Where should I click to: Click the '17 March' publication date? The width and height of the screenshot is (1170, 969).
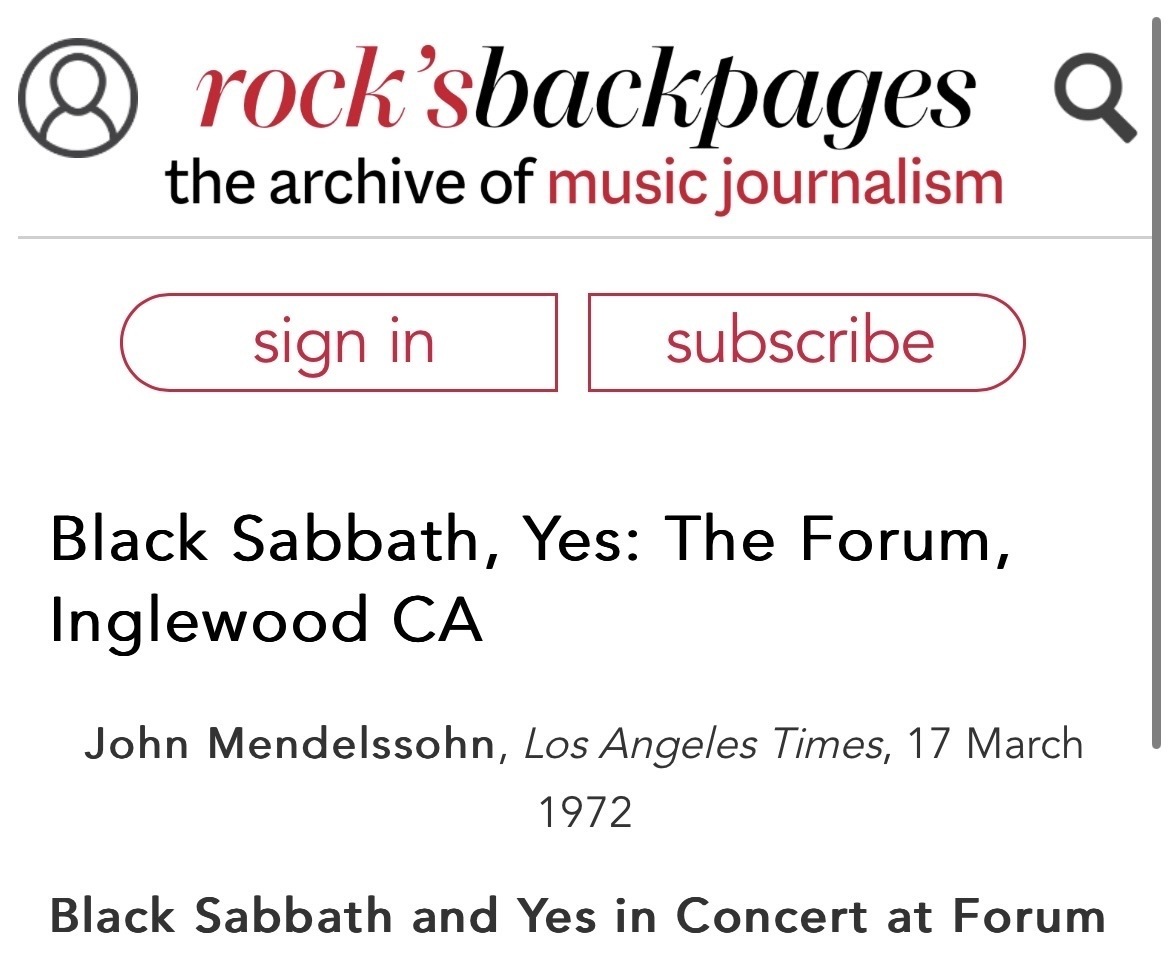tap(995, 745)
